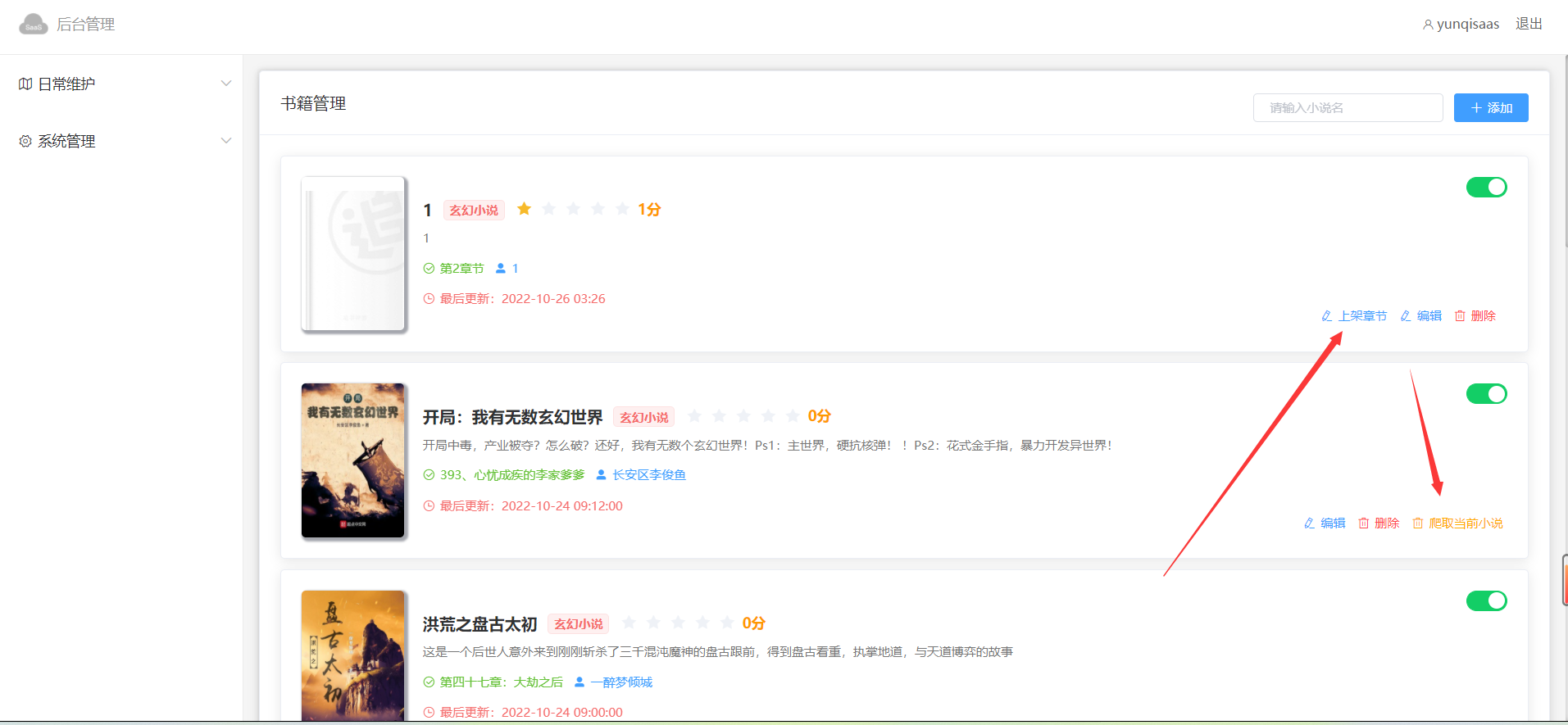Click the clock icon beside 2022-10-26 03:26
Screen dimensions: 1568x725
429,298
